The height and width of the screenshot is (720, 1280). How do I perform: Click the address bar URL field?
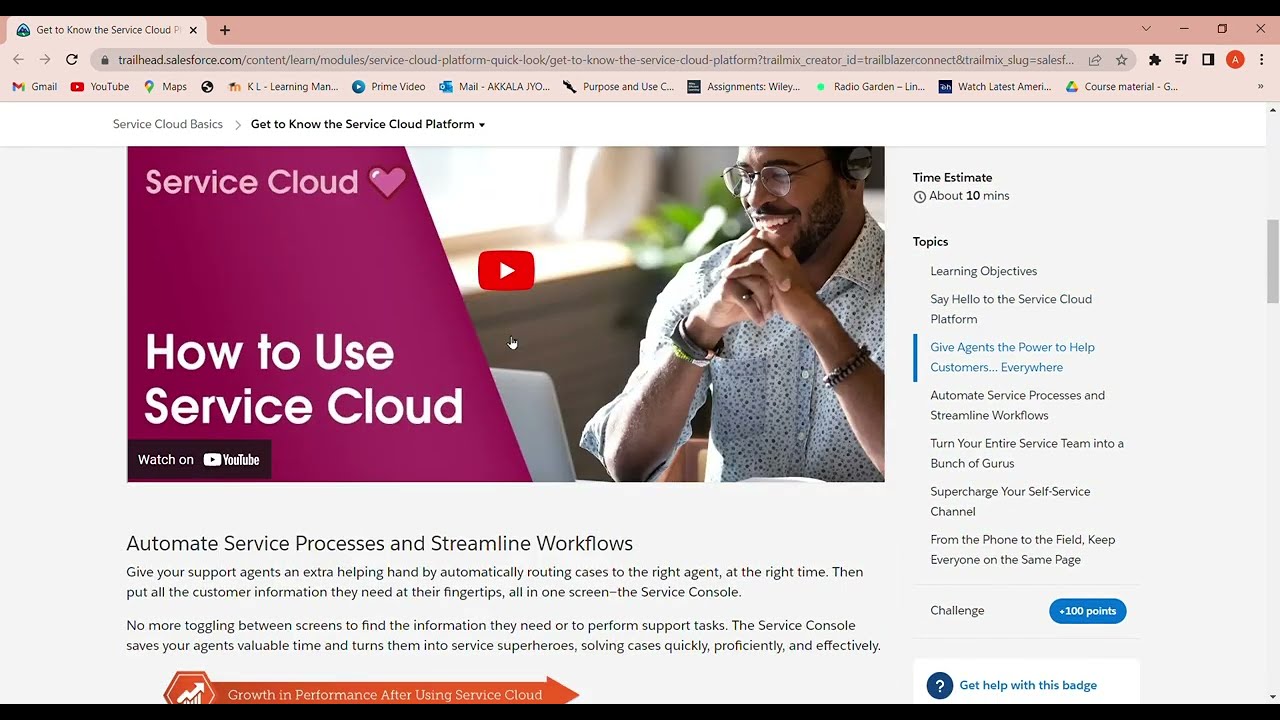coord(595,60)
